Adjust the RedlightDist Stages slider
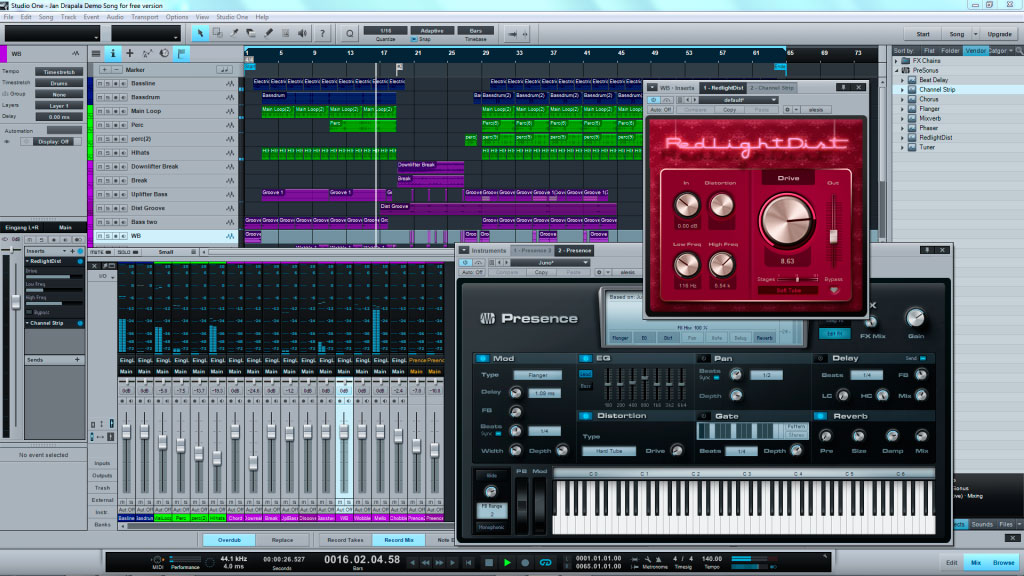1024x576 pixels. click(797, 279)
